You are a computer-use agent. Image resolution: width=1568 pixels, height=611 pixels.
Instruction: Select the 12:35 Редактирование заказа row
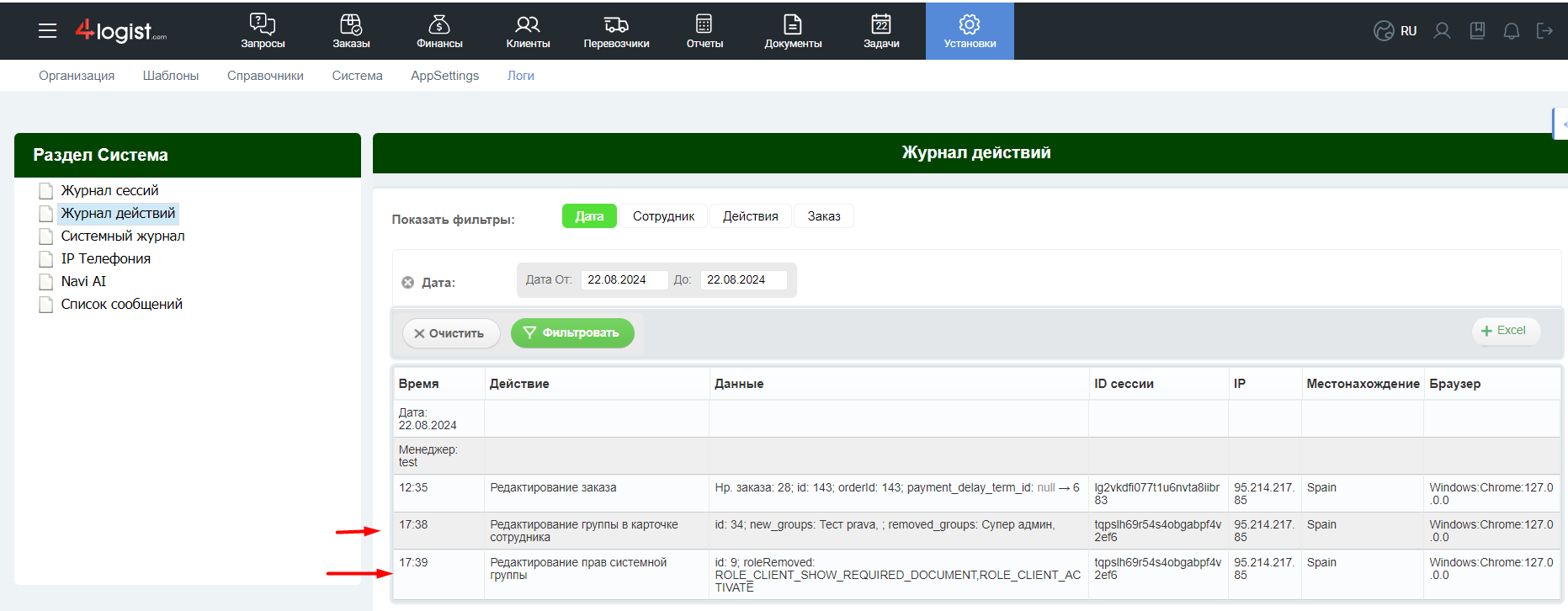(976, 493)
